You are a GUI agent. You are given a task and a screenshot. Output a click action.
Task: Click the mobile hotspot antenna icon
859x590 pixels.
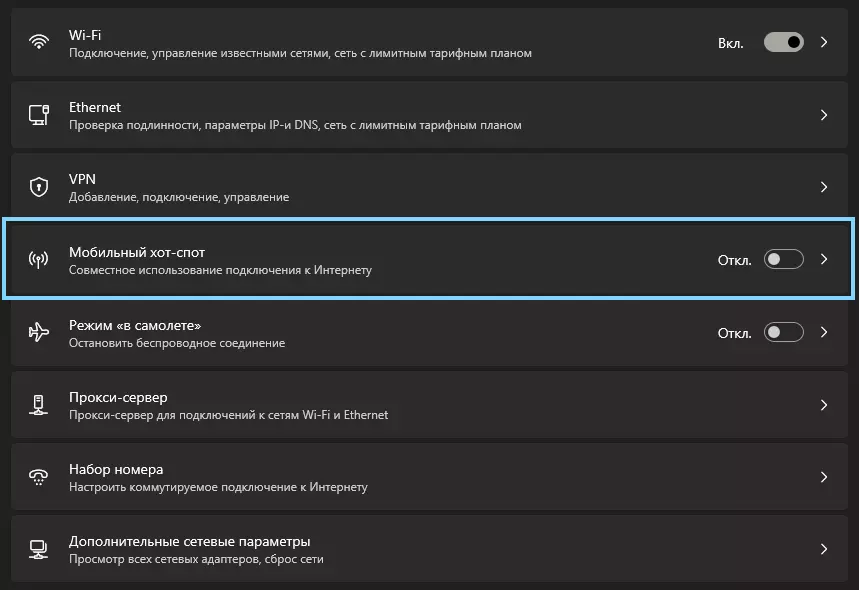(x=39, y=259)
